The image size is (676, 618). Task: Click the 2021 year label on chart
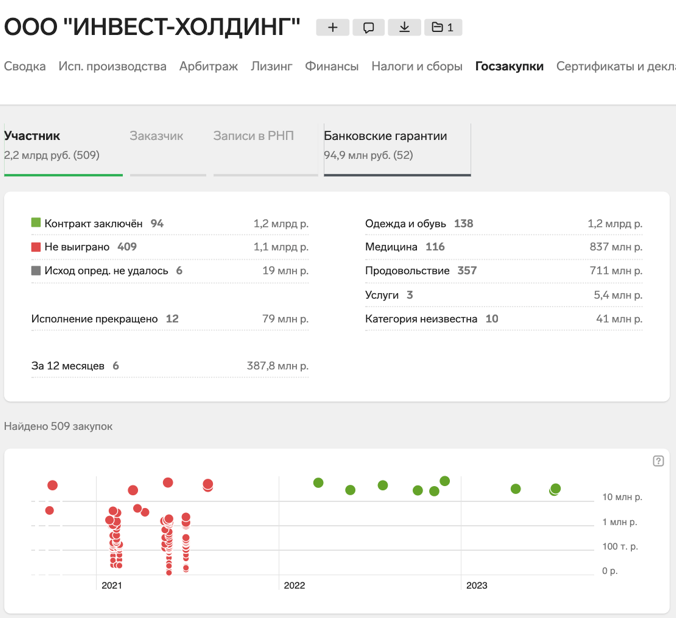click(112, 585)
